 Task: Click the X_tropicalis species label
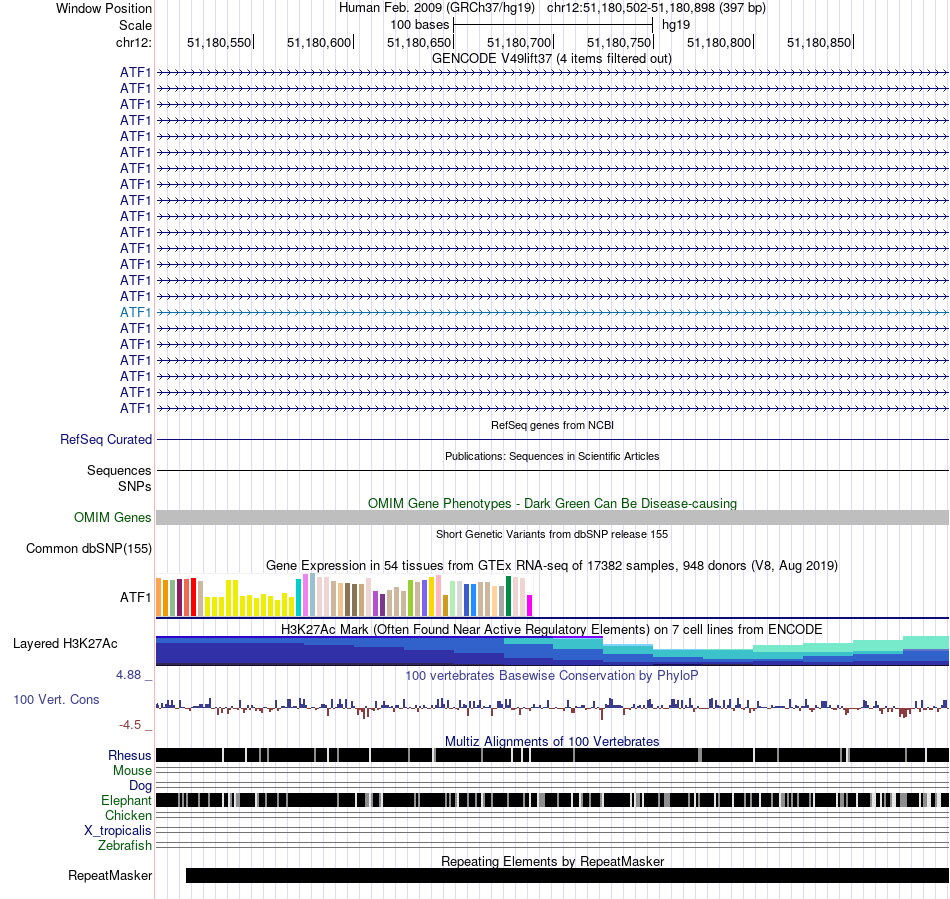118,831
